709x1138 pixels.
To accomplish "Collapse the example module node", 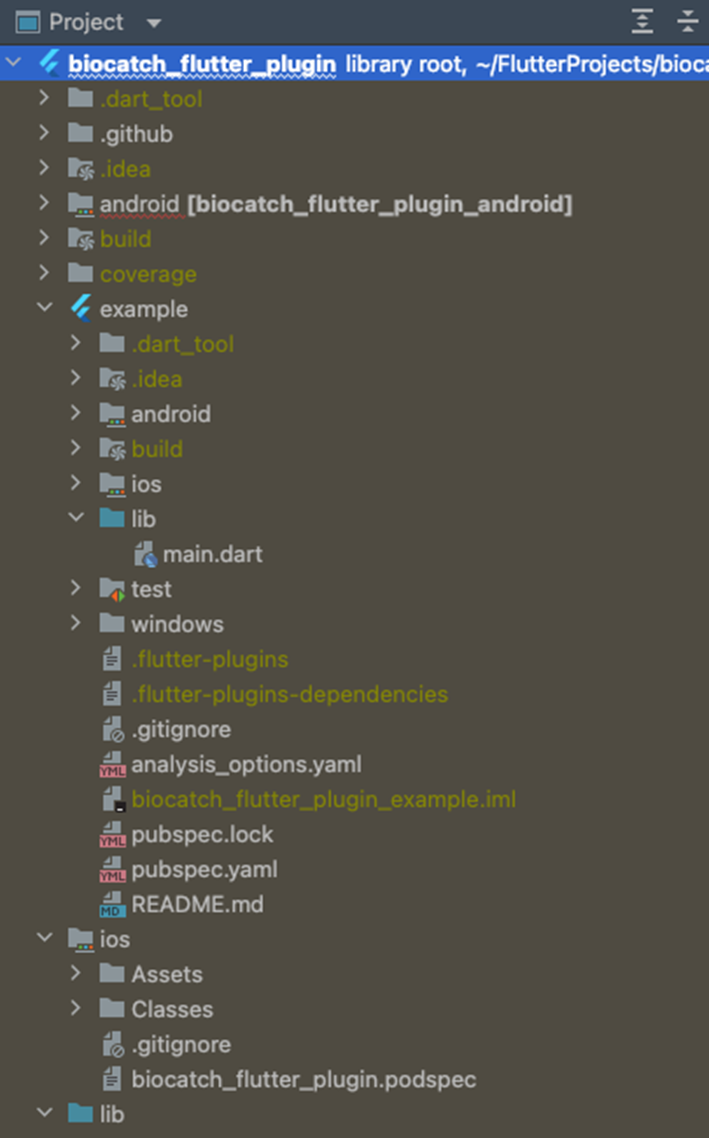I will coord(44,308).
